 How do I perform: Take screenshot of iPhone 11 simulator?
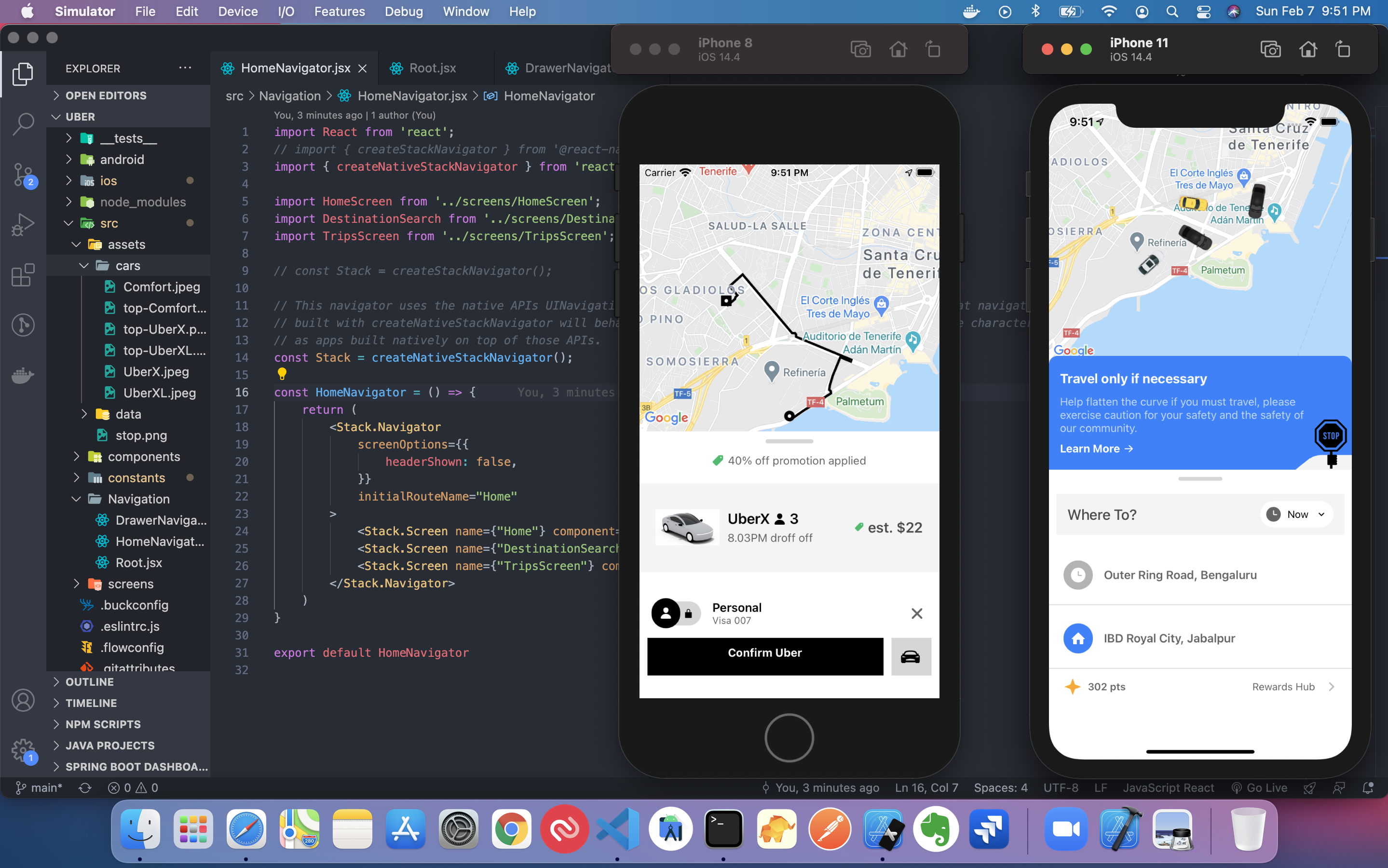(1270, 50)
